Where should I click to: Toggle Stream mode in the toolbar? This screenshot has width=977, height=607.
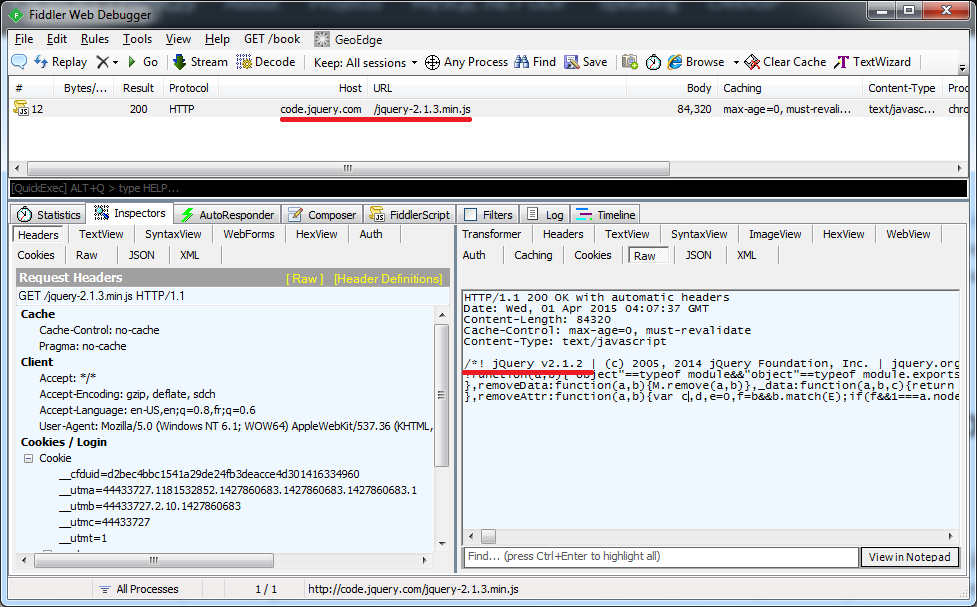(200, 62)
